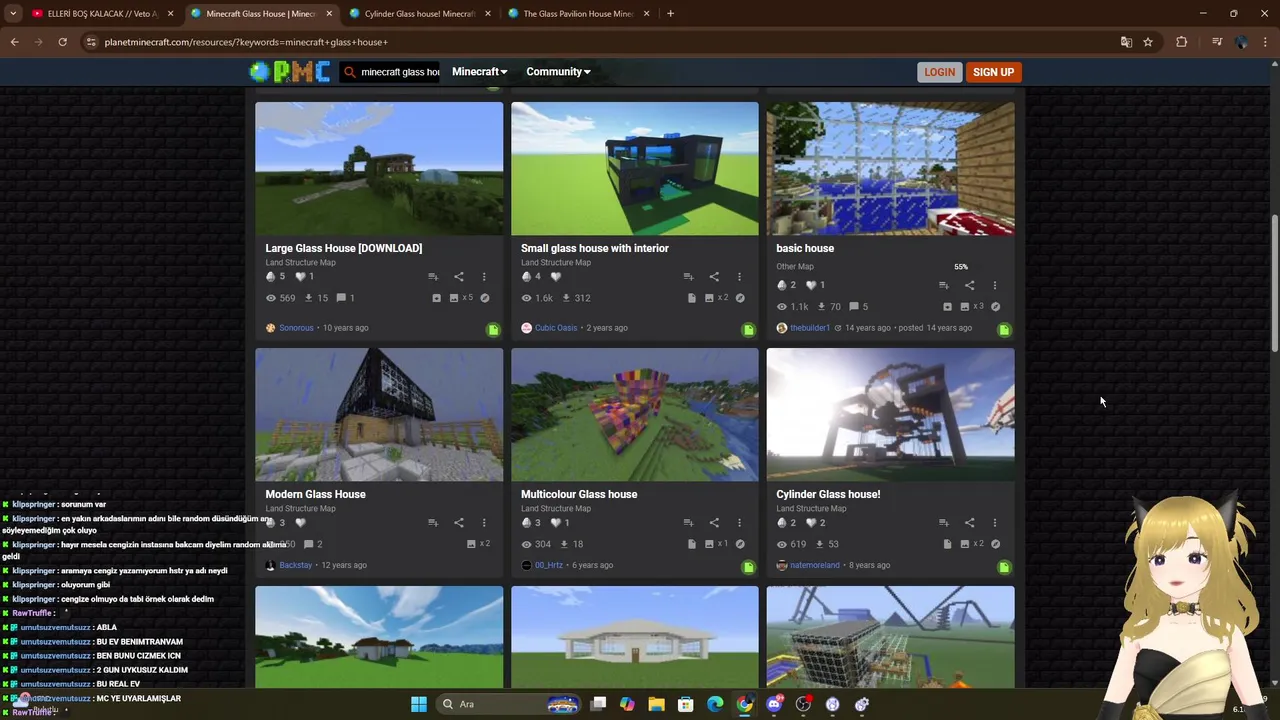
Task: Switch to the Cylinder Glass house! browser tab
Action: pyautogui.click(x=419, y=14)
